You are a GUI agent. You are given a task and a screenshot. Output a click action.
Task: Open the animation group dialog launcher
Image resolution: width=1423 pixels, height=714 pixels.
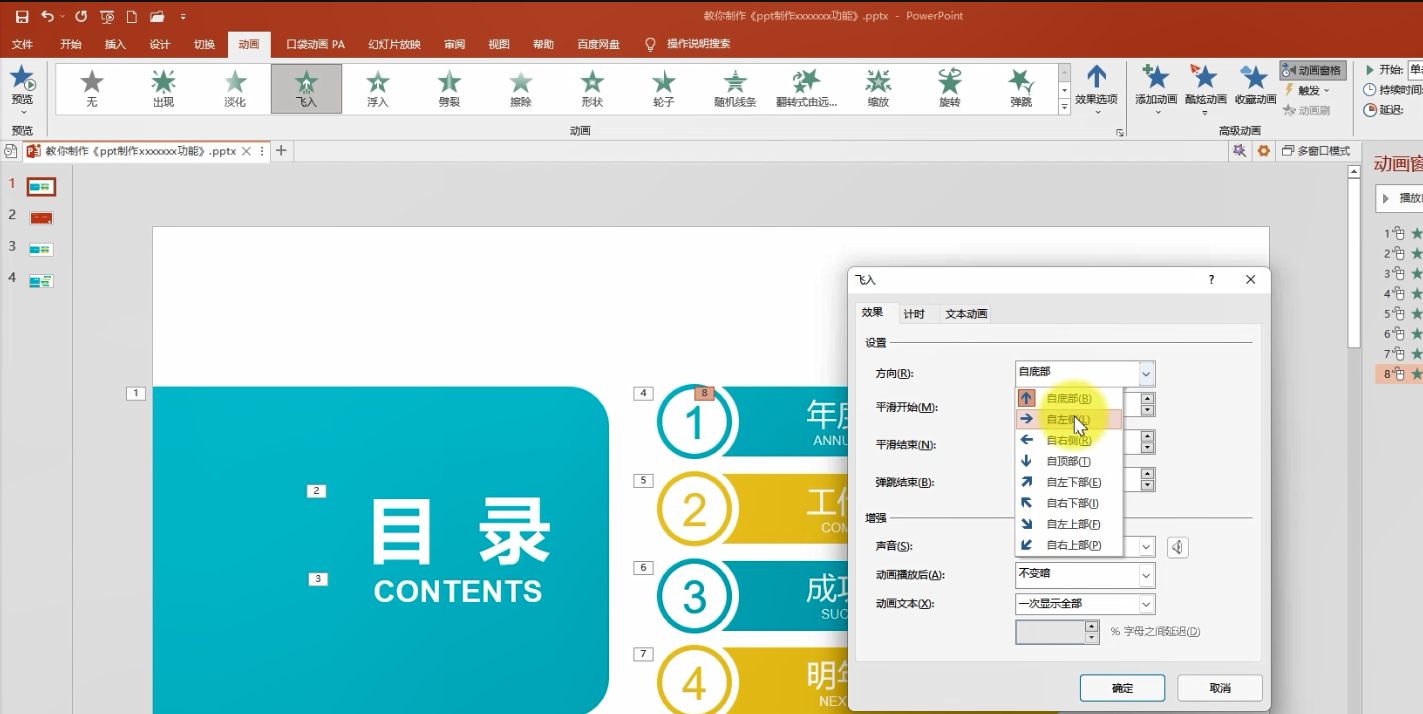tap(1120, 132)
